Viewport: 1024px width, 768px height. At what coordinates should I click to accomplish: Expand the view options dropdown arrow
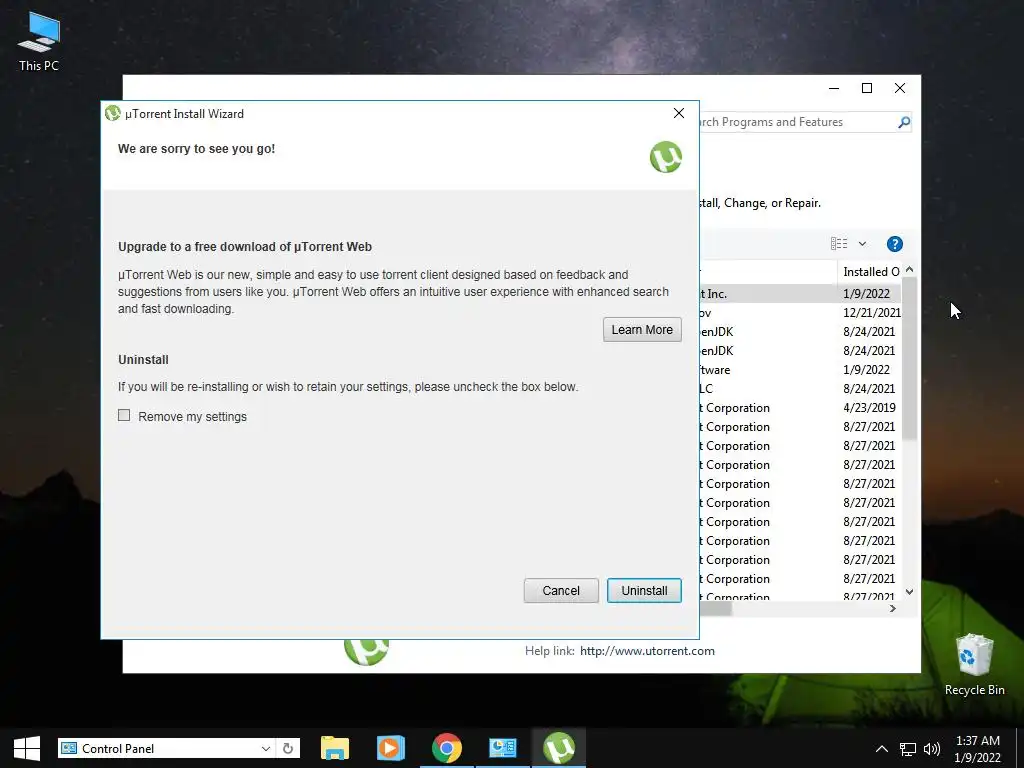[862, 244]
